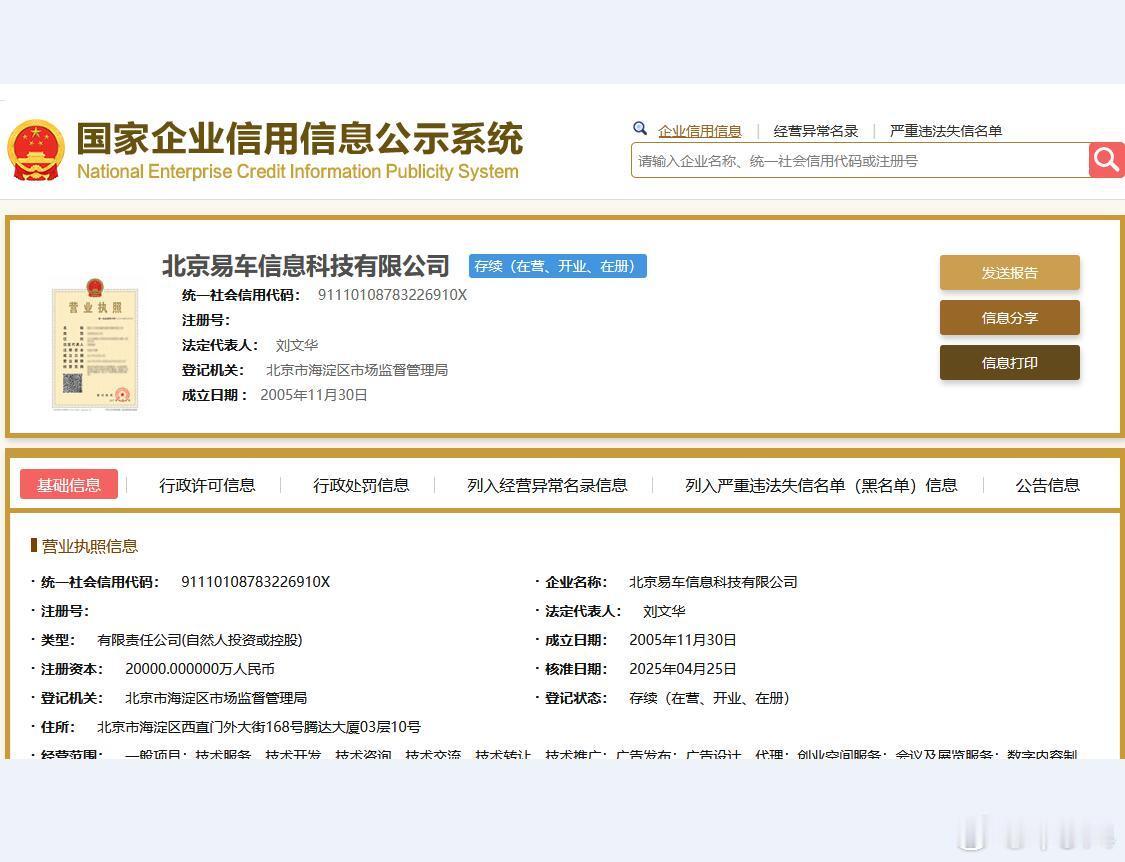
Task: Click the header 成立日期 value 2005年11月30日
Action: pyautogui.click(x=314, y=395)
